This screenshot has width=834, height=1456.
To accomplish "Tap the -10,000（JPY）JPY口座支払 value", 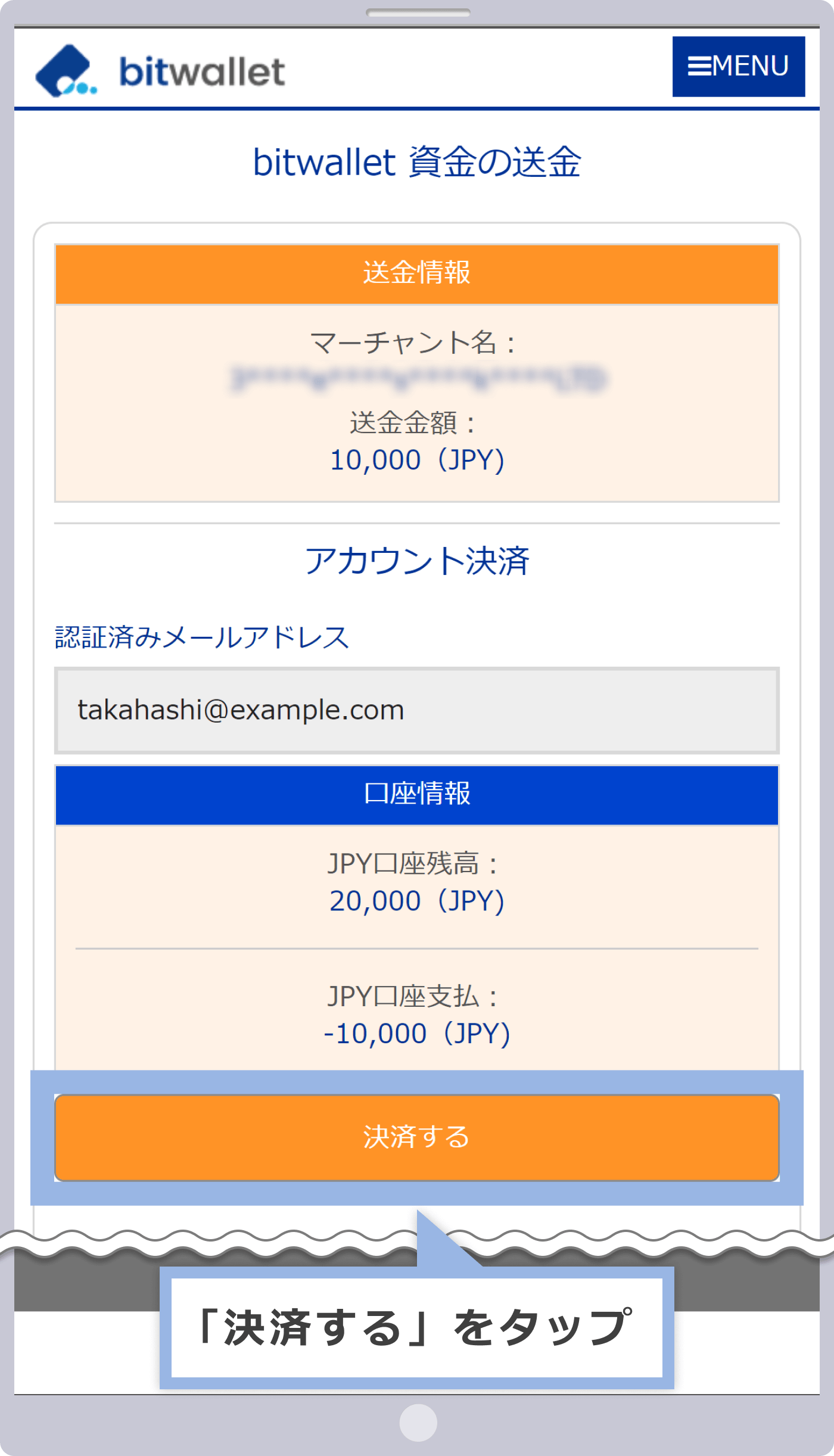I will tap(417, 1032).
